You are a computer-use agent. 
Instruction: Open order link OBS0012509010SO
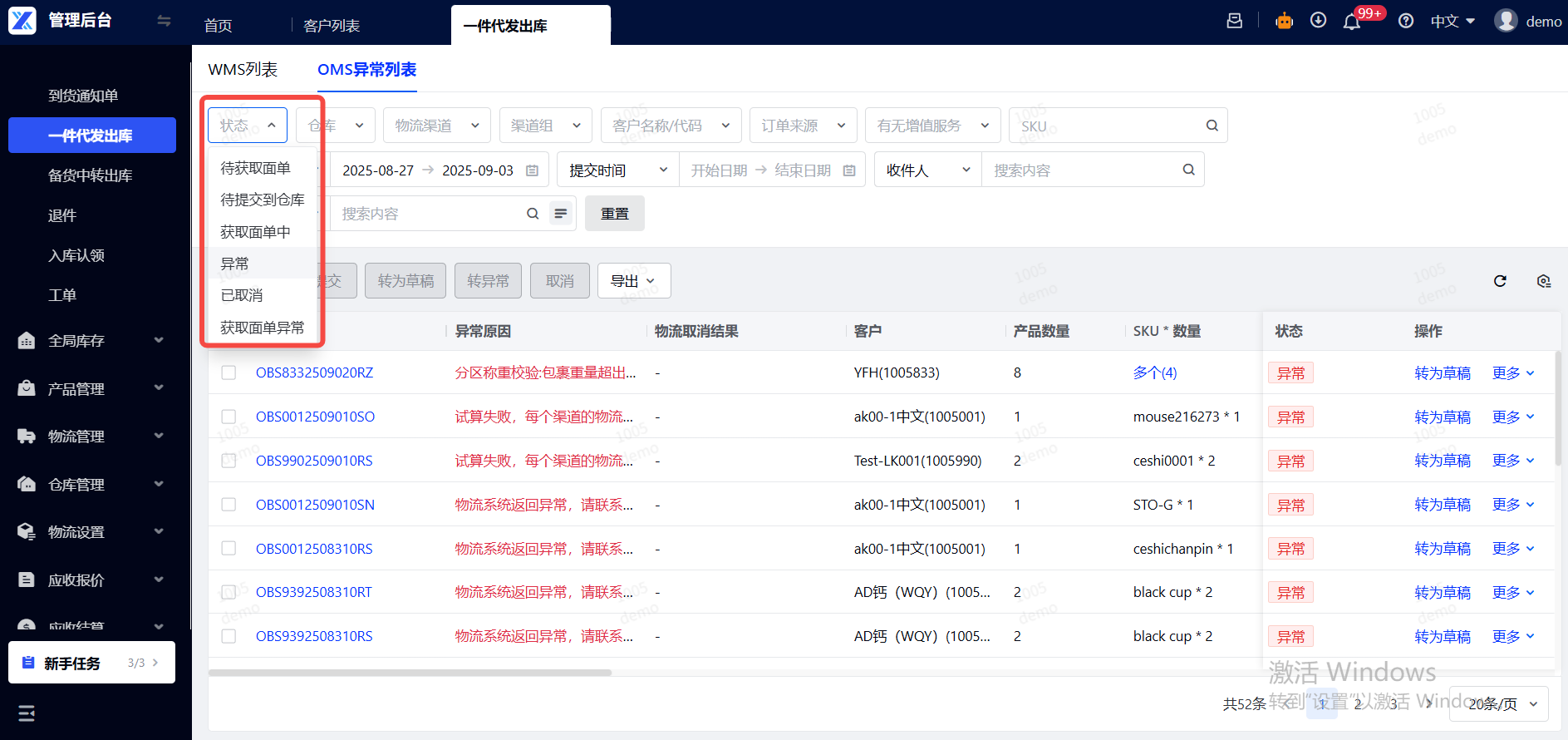coord(315,417)
